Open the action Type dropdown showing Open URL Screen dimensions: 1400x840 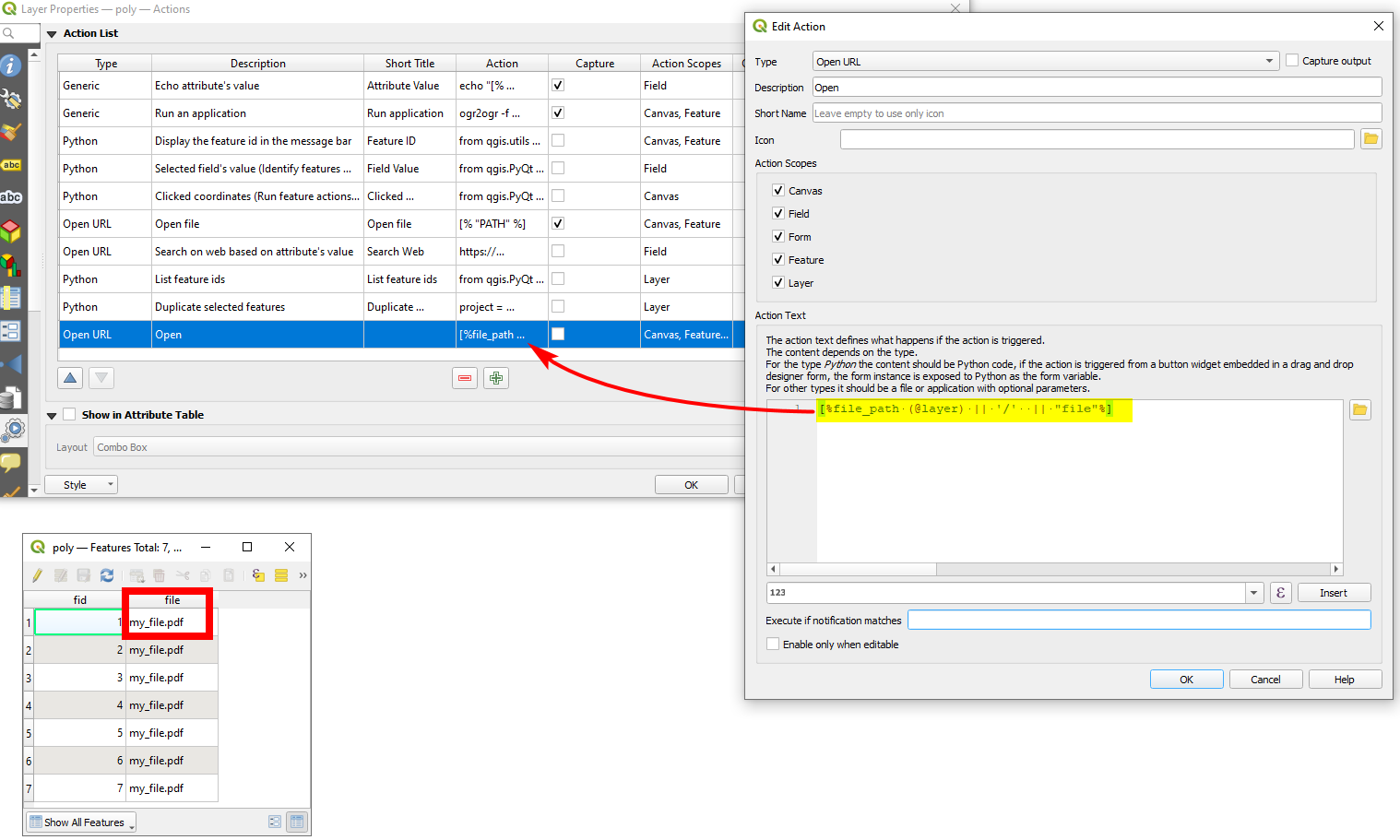tap(1045, 61)
